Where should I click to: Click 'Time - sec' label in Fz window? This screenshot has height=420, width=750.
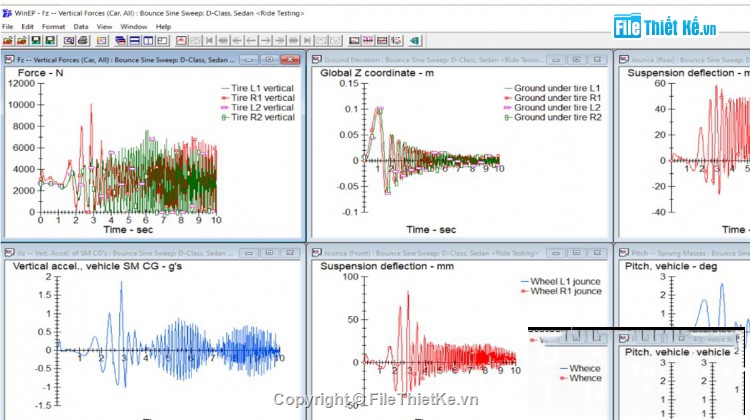[x=128, y=230]
